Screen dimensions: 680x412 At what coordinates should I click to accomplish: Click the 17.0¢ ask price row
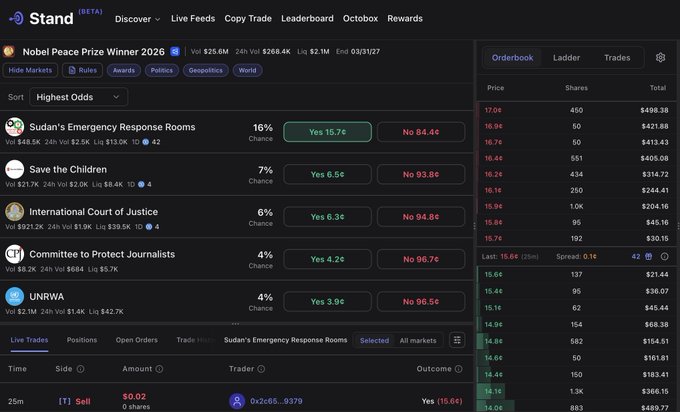577,110
